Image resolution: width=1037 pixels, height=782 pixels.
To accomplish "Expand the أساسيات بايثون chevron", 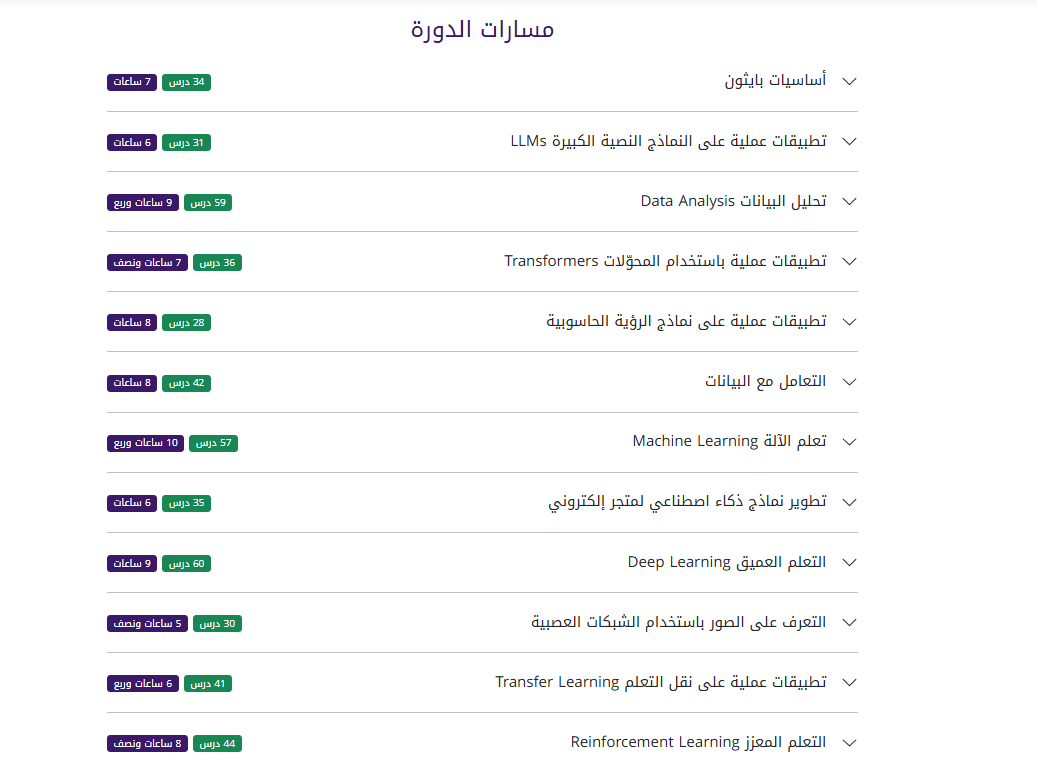I will [x=850, y=81].
